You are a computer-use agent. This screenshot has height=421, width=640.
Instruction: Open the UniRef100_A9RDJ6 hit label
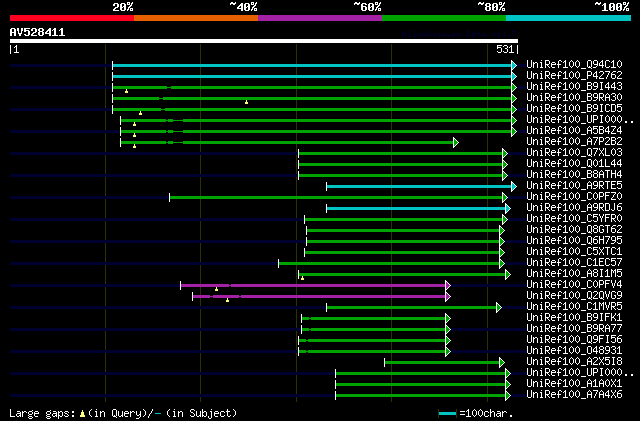click(574, 207)
